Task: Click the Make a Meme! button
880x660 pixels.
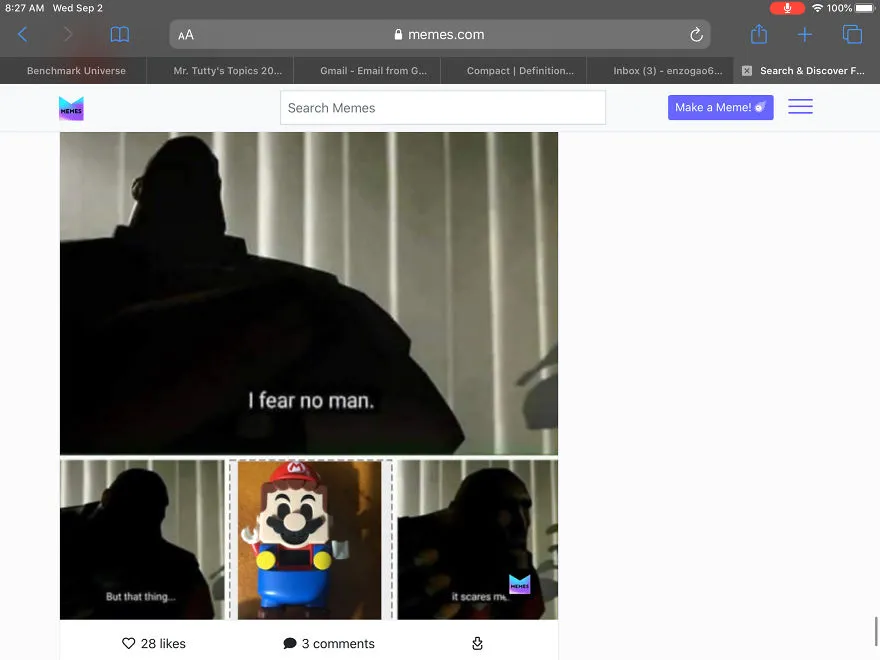Action: [x=720, y=107]
